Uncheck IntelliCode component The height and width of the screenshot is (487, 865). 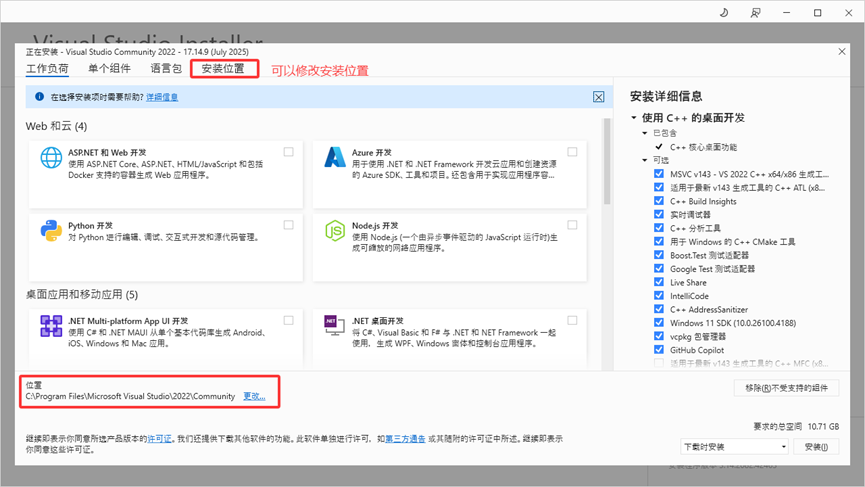pos(659,296)
